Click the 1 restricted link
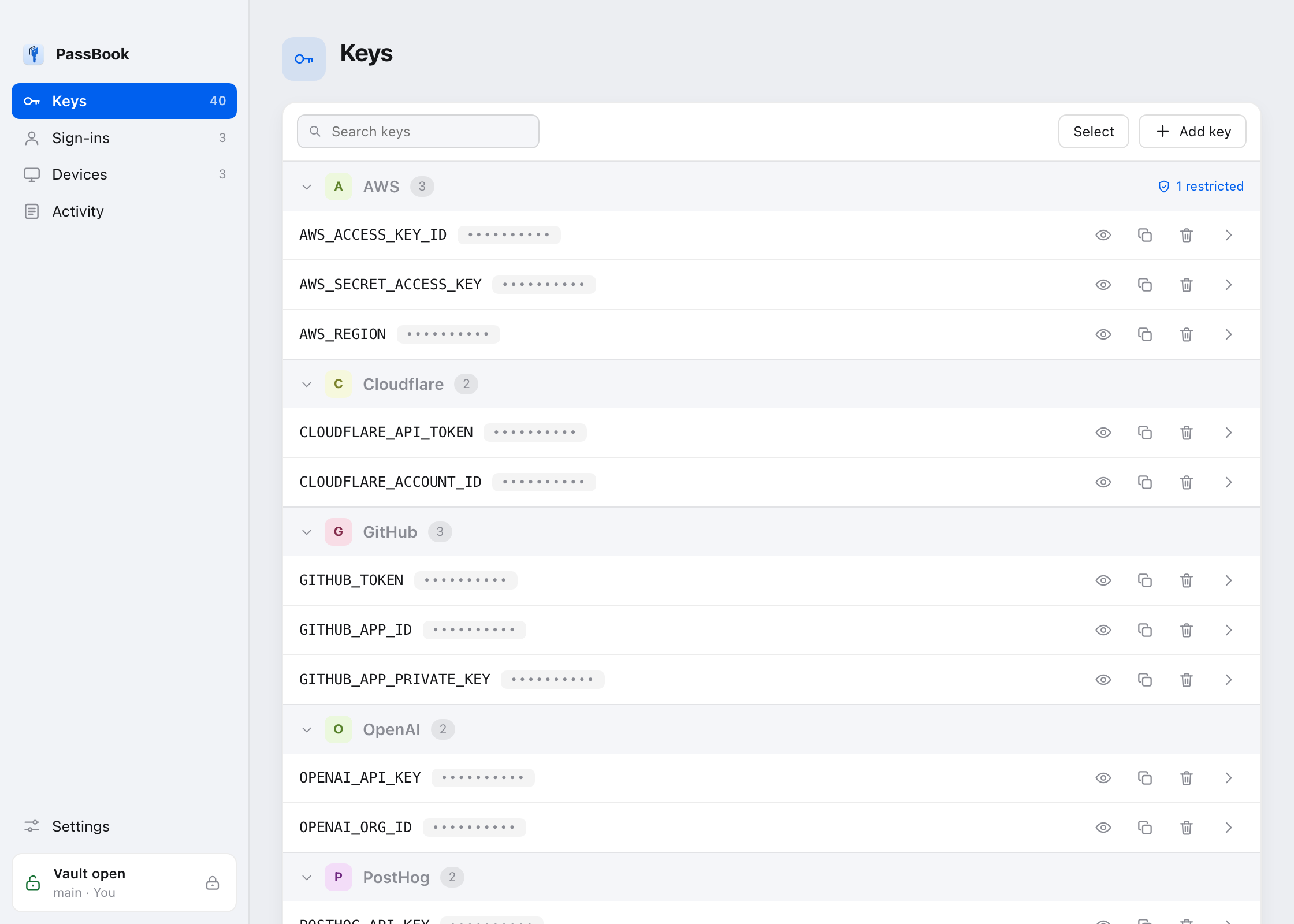1294x924 pixels. (1200, 187)
